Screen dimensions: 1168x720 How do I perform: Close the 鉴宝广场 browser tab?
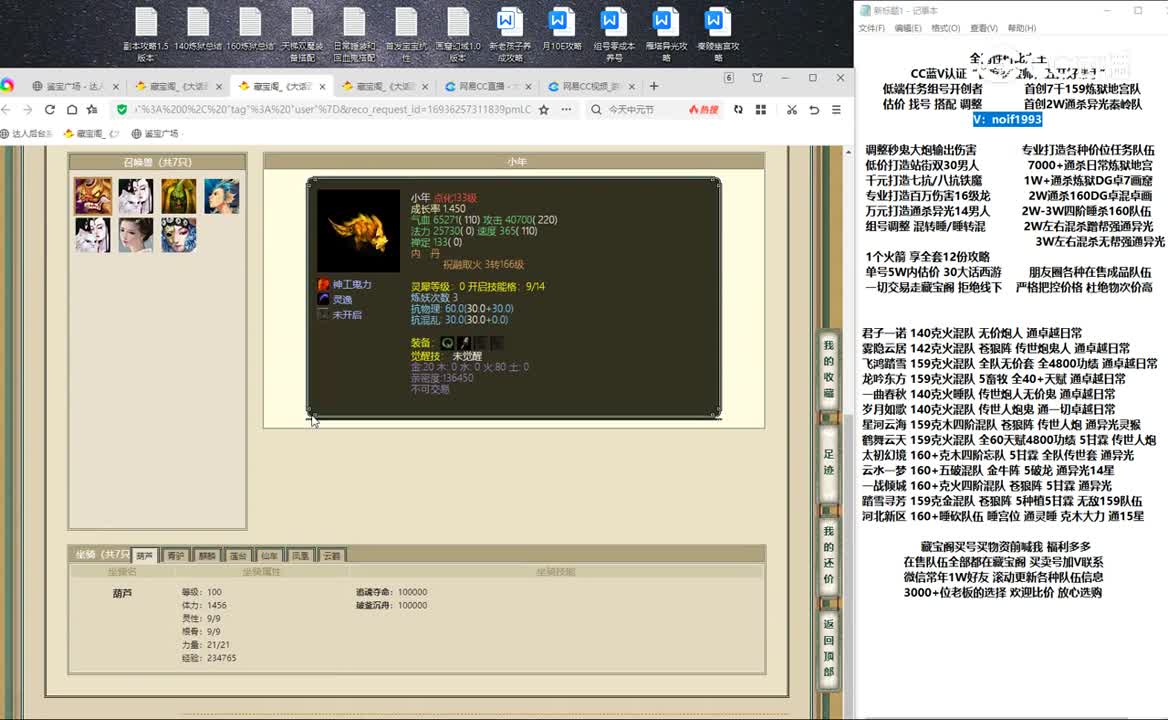pyautogui.click(x=115, y=86)
